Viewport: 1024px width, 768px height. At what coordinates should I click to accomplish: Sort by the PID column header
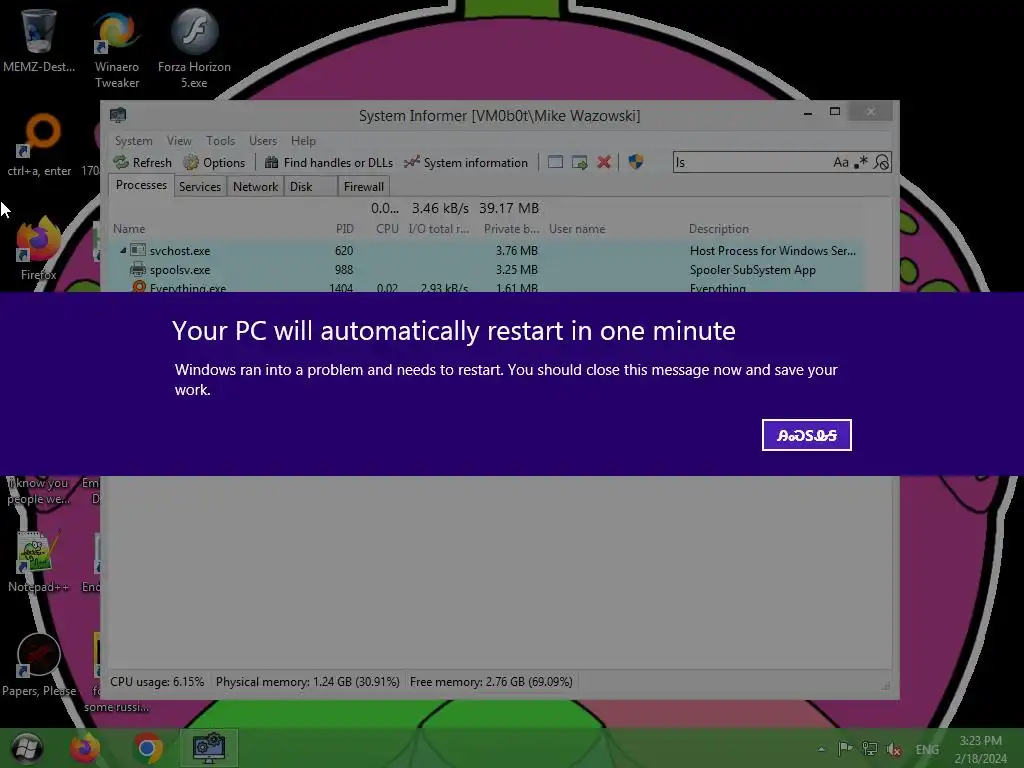344,229
